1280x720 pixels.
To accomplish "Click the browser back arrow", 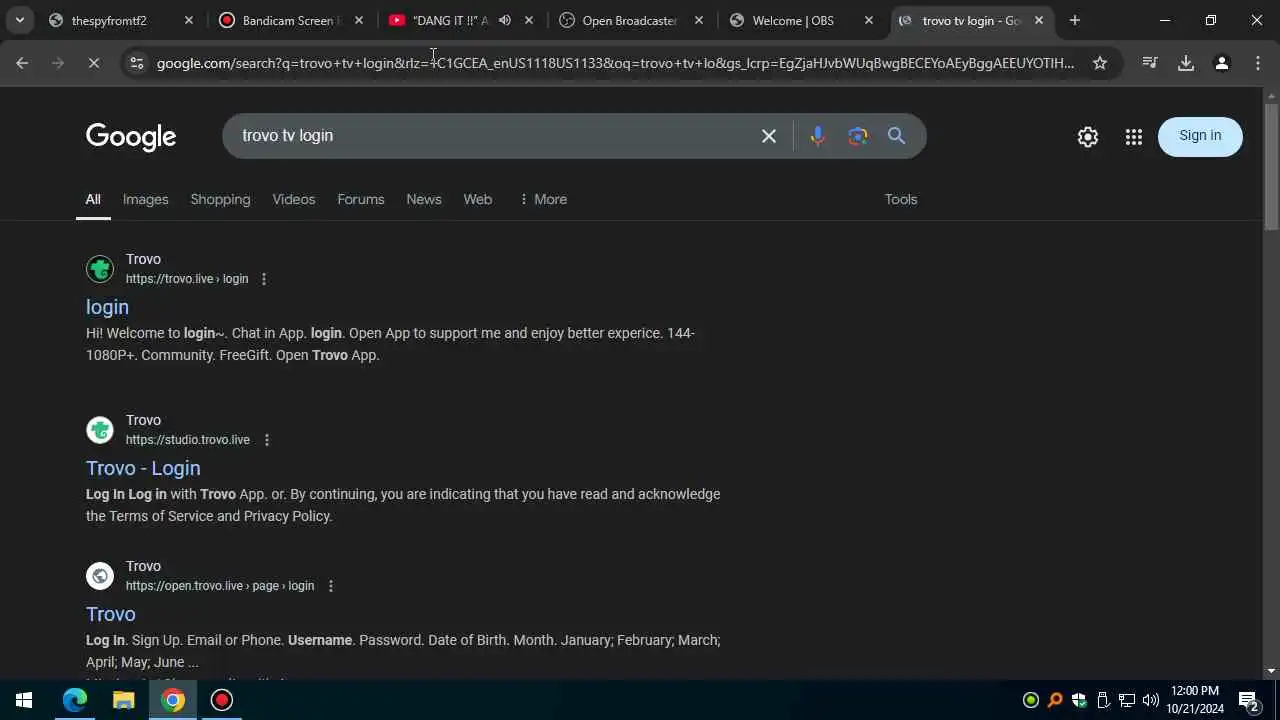I will click(x=22, y=63).
